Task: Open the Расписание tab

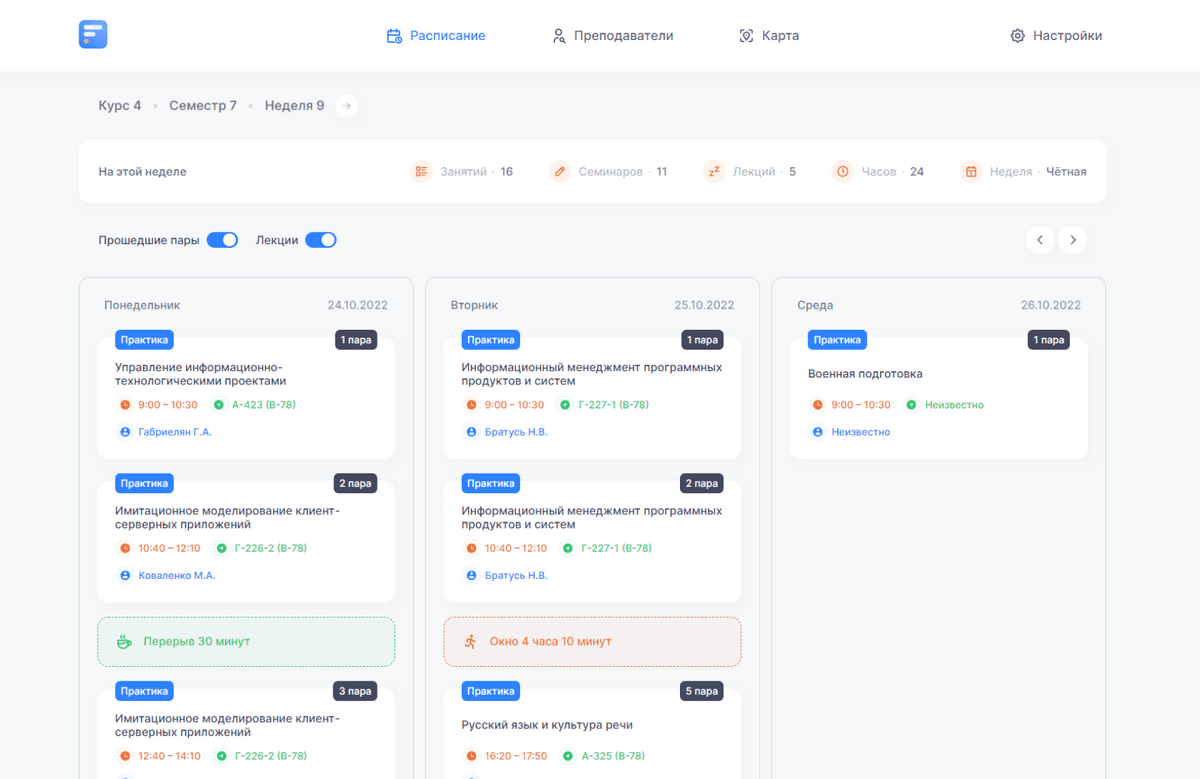Action: pos(436,36)
